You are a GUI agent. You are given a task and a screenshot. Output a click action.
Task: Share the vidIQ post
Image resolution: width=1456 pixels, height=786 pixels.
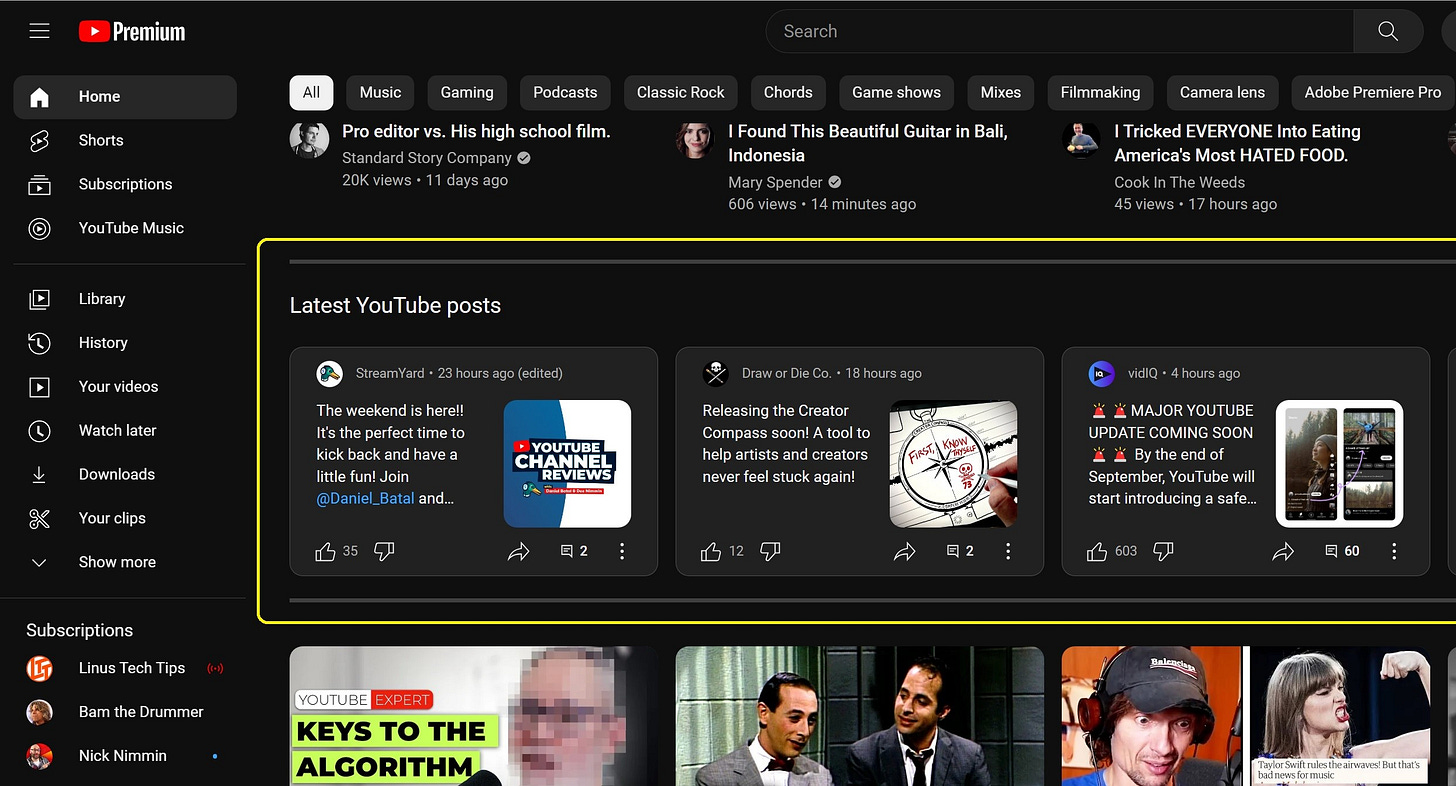(x=1283, y=551)
